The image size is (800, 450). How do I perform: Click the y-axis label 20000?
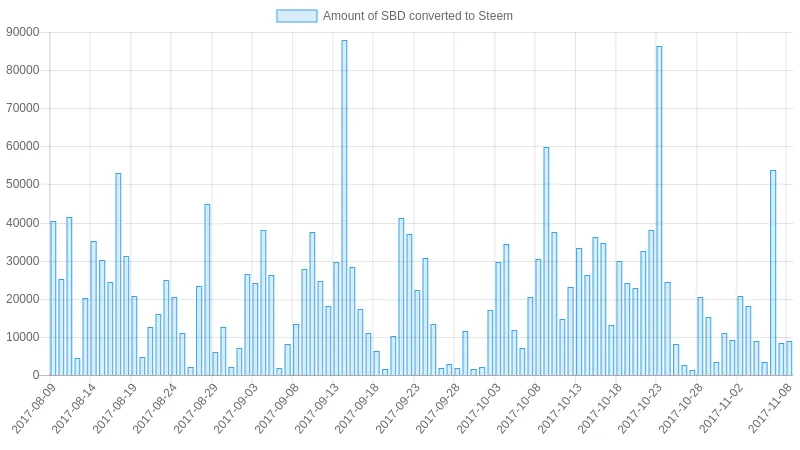point(23,299)
